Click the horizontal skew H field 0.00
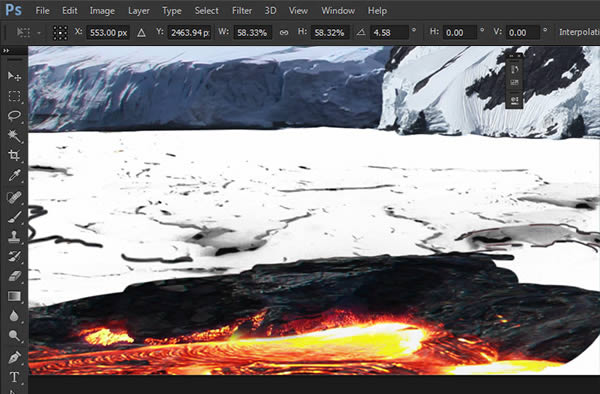 click(x=460, y=33)
